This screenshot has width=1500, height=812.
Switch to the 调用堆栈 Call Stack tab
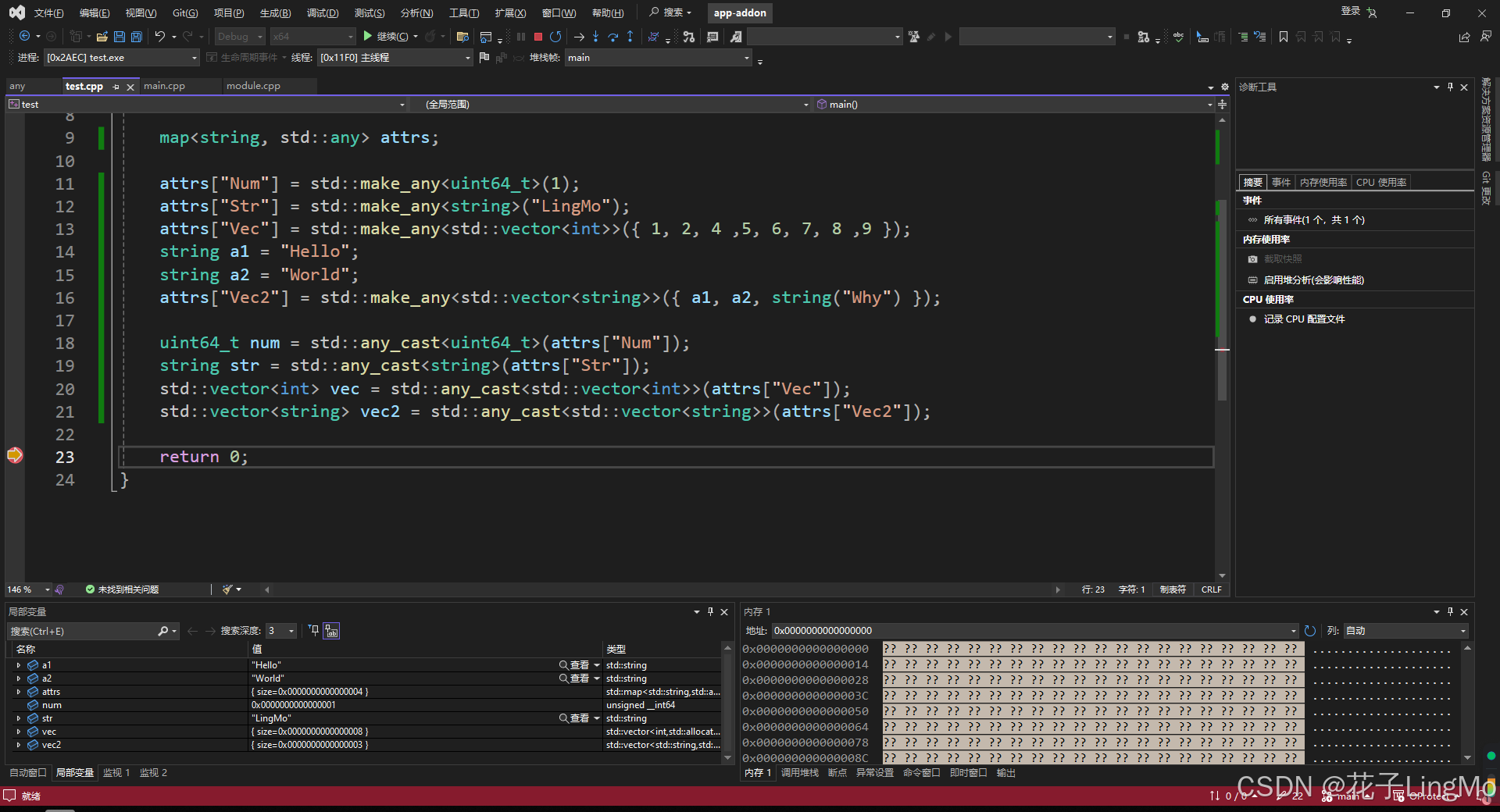[799, 773]
